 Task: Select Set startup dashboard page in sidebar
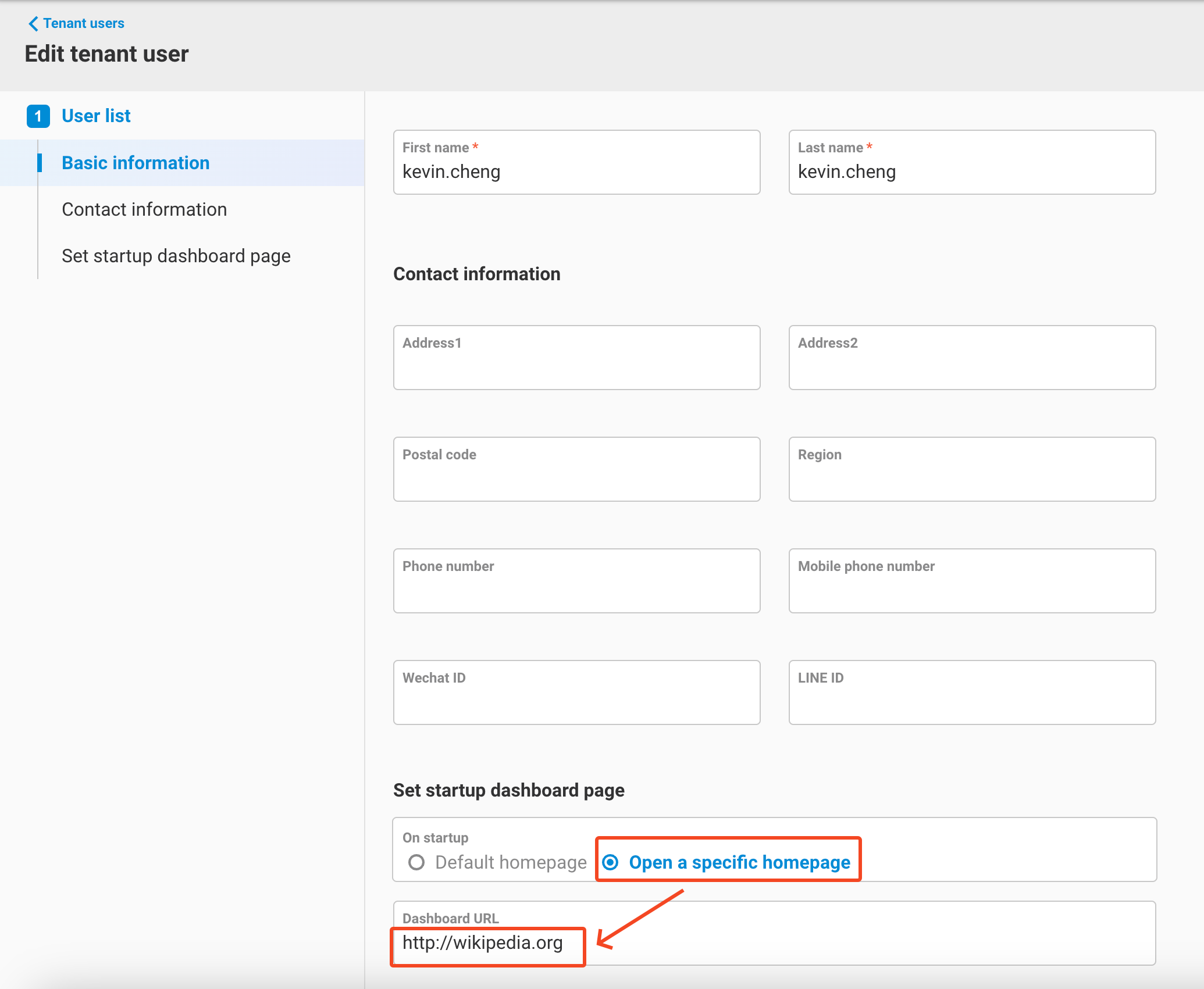[176, 256]
